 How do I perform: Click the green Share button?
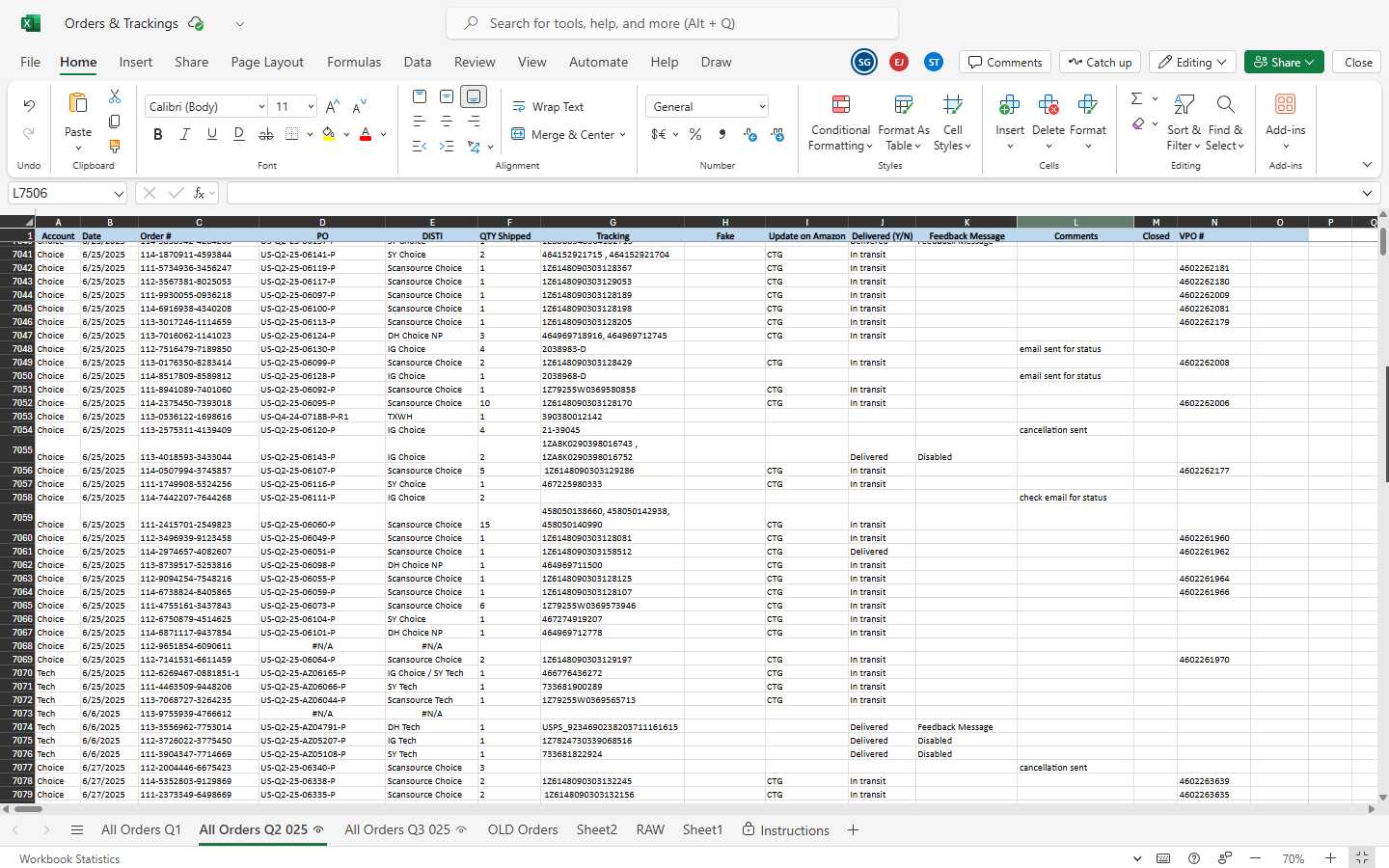pos(1284,63)
